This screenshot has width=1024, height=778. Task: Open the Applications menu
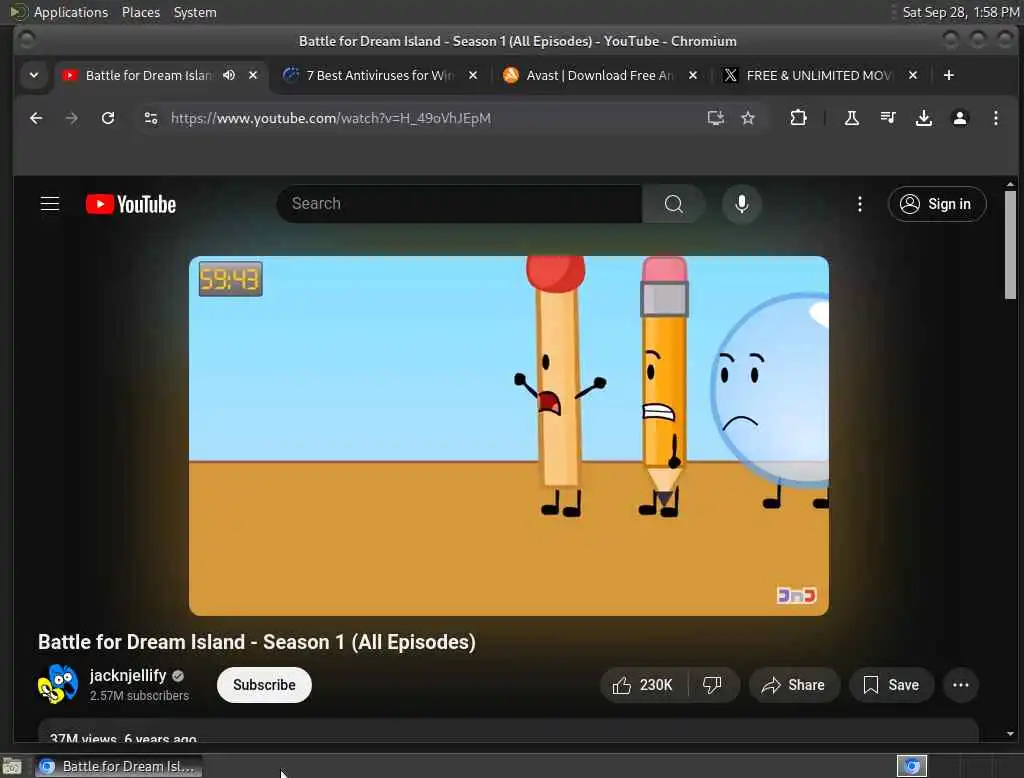coord(71,12)
